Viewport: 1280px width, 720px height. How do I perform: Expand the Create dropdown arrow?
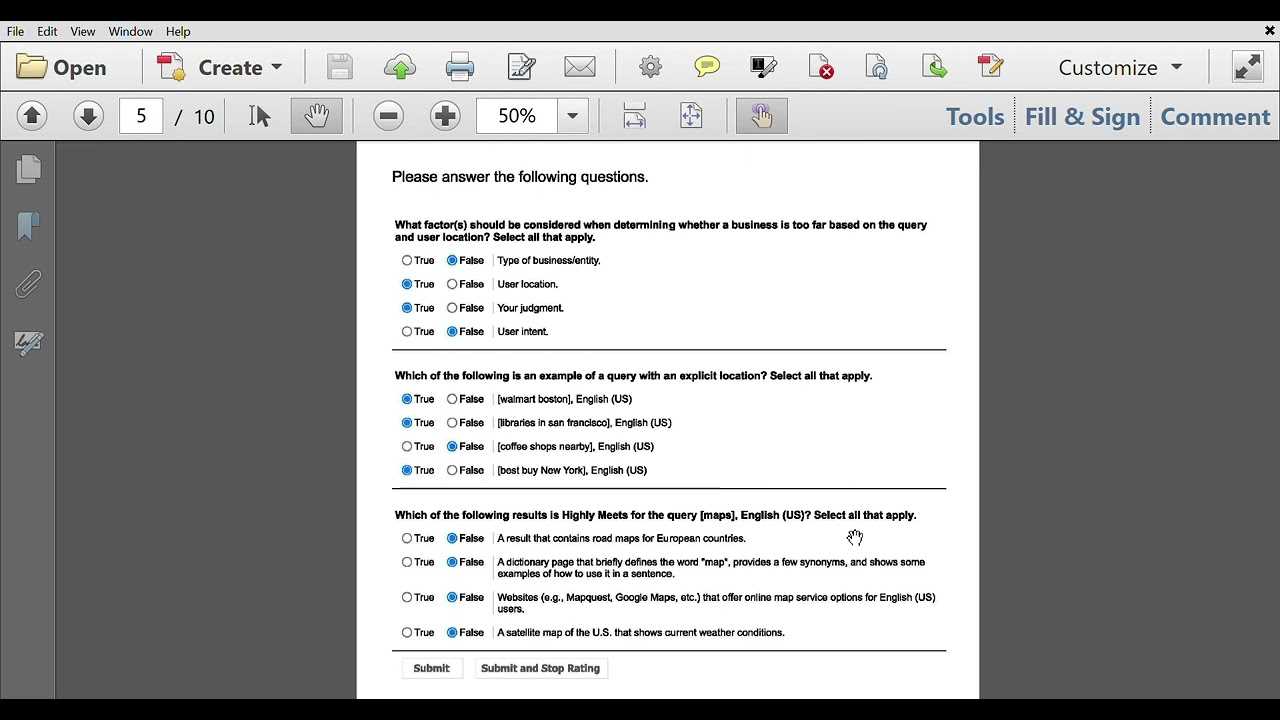click(277, 67)
